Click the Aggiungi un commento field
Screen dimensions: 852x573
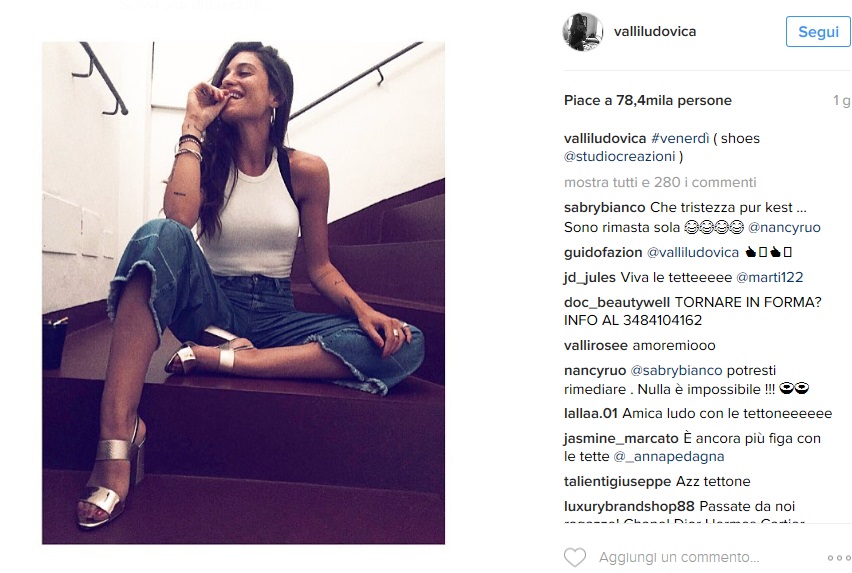point(679,557)
